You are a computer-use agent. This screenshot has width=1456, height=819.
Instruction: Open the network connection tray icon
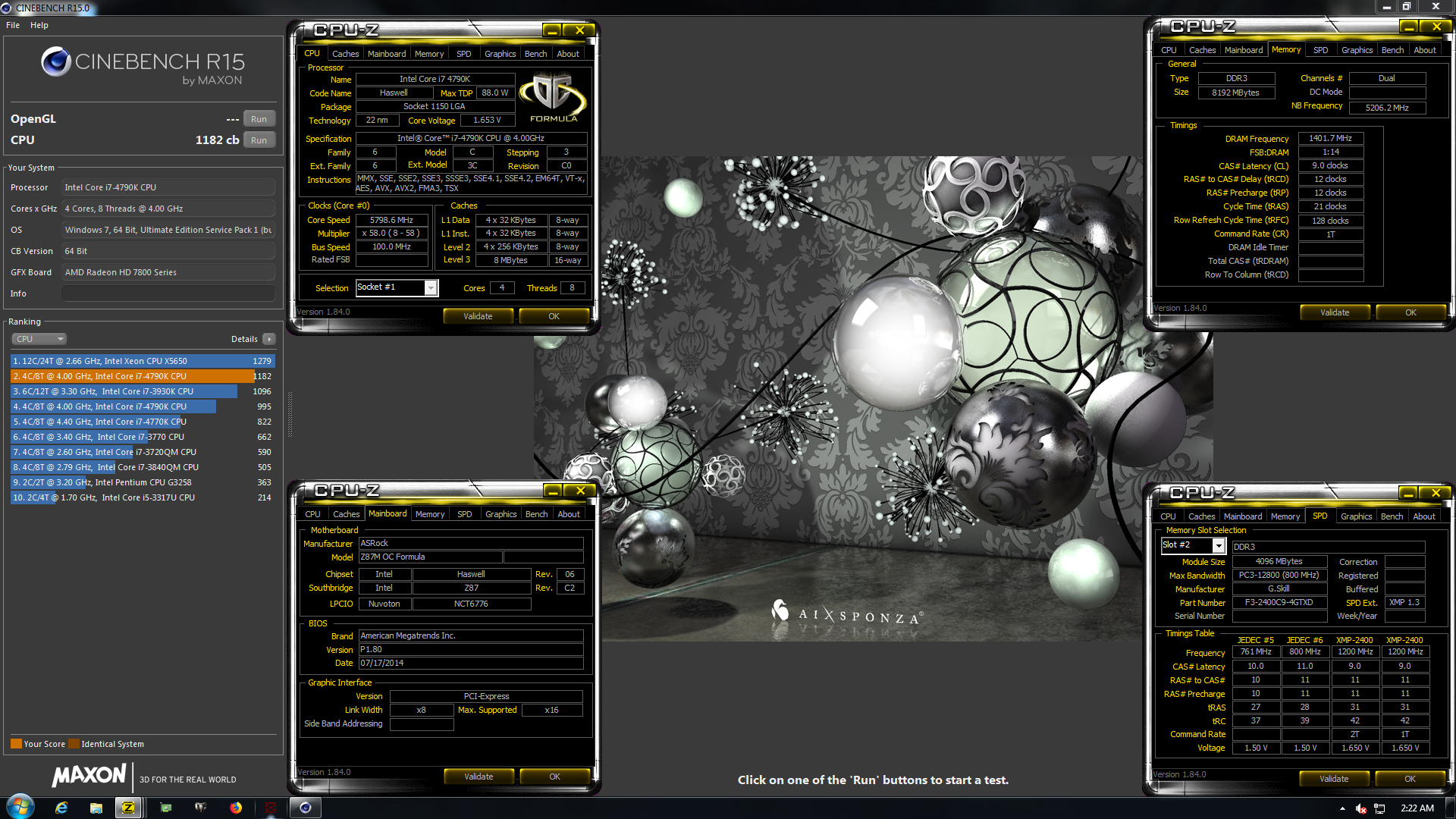coord(1379,808)
